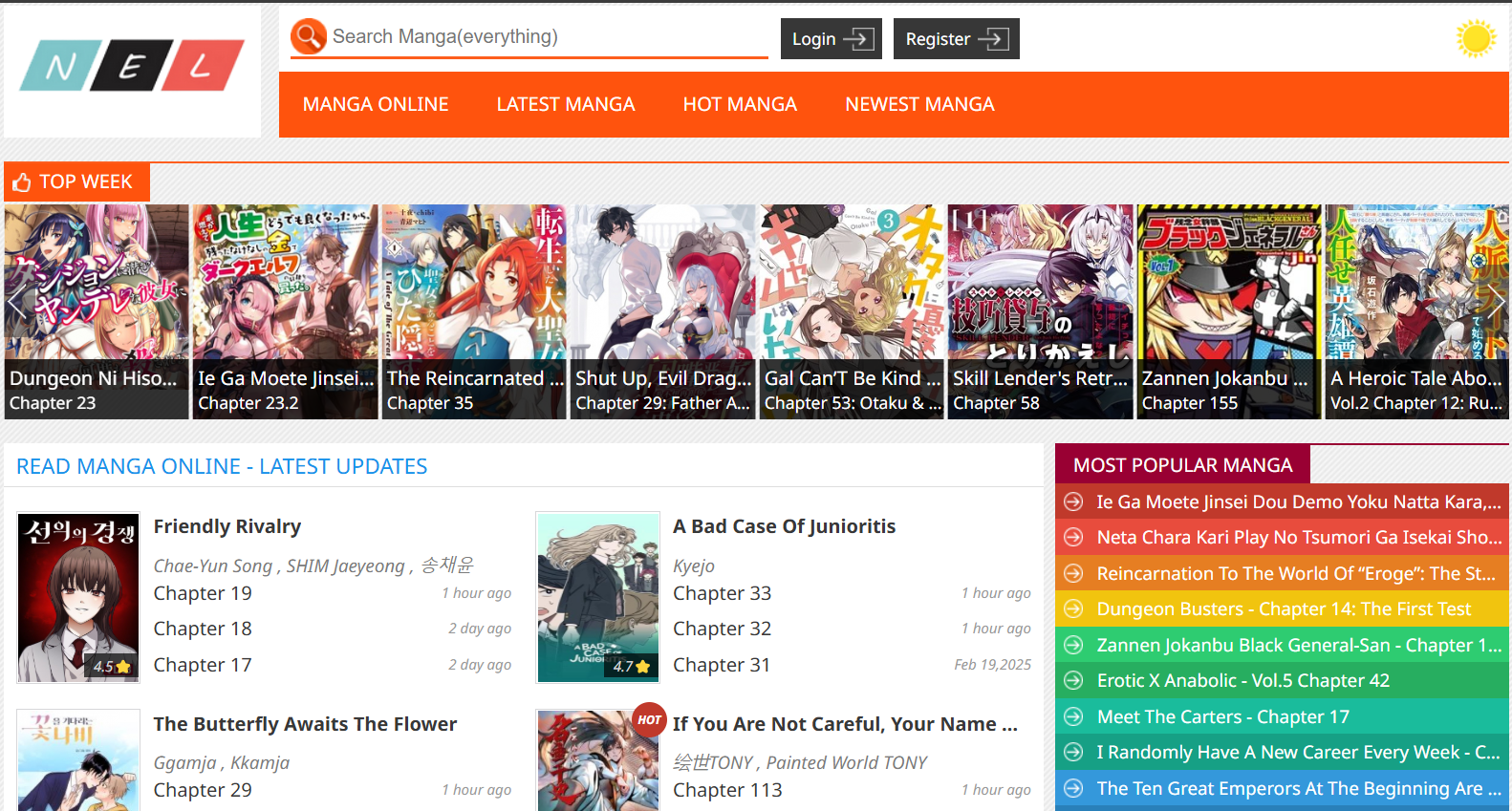Open the Register button
The image size is (1512, 811).
[956, 39]
